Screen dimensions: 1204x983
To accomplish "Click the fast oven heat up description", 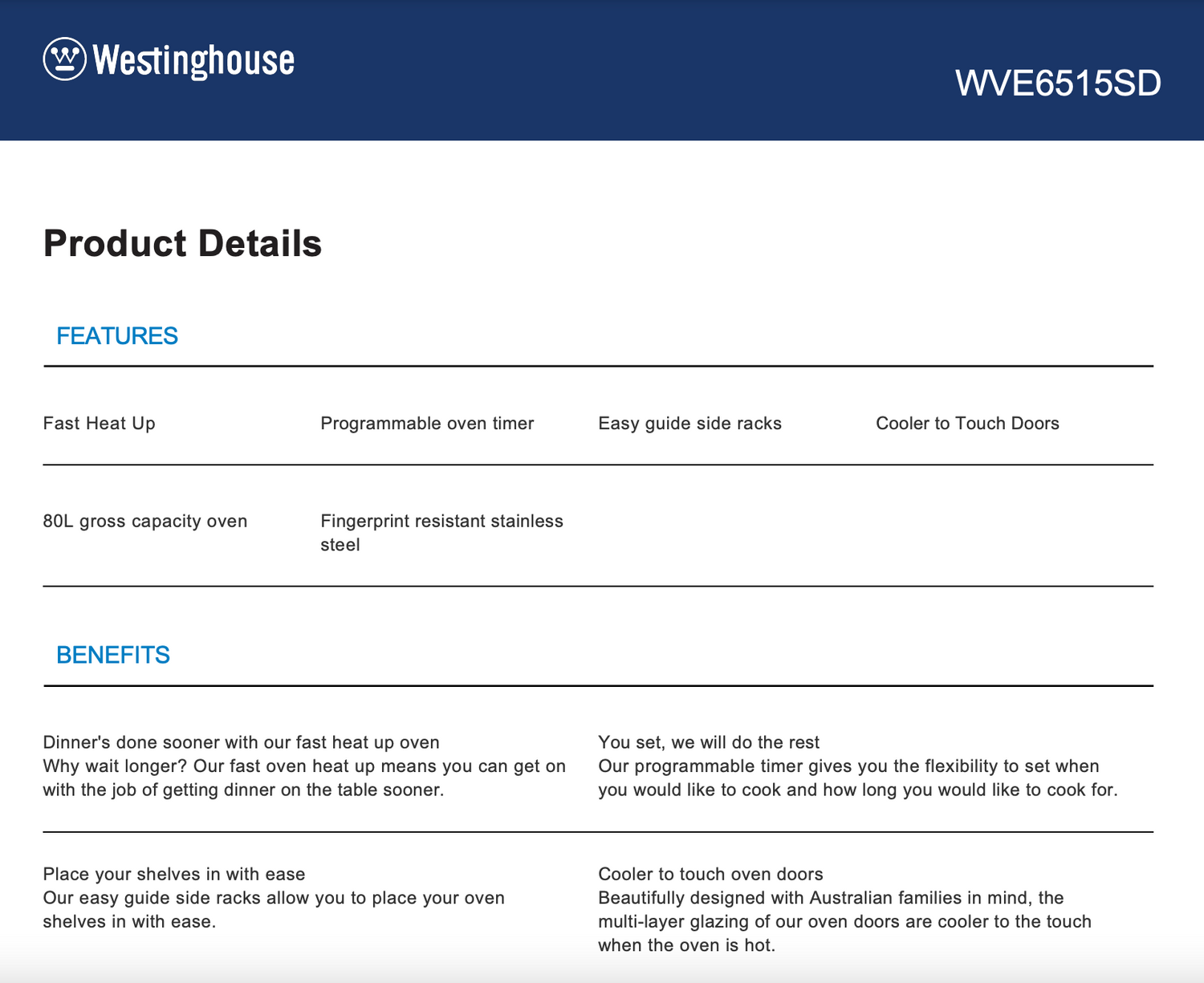I will [x=305, y=778].
